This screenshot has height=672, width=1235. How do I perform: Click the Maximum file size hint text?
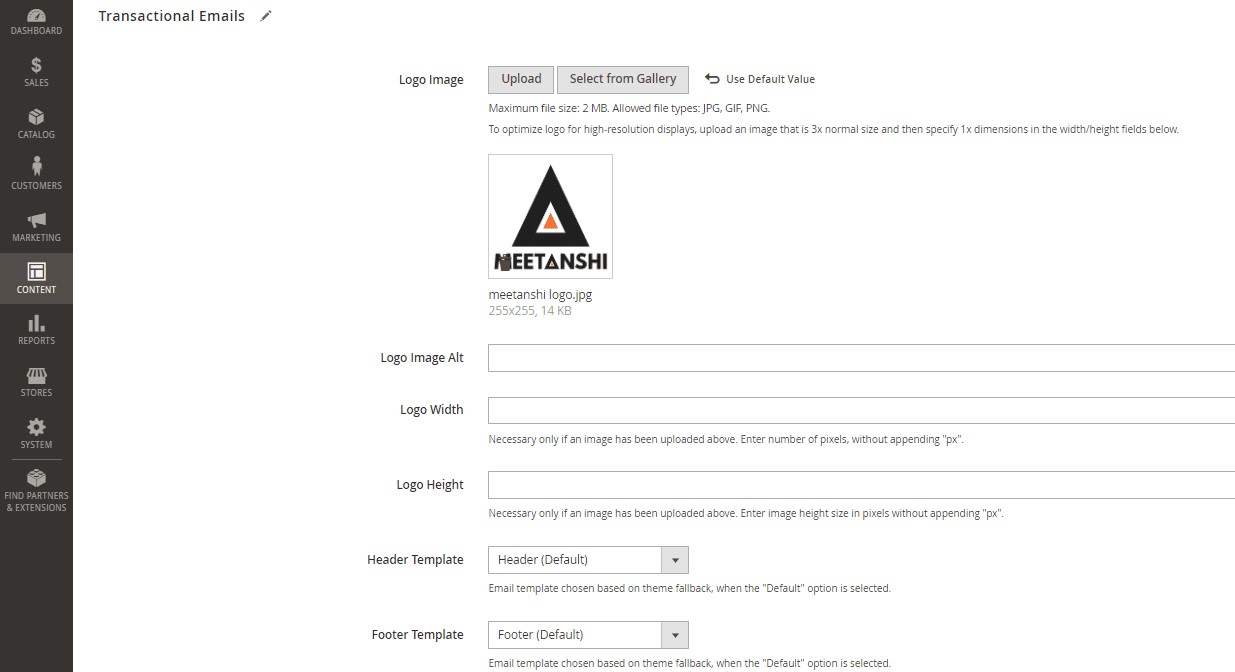[629, 108]
